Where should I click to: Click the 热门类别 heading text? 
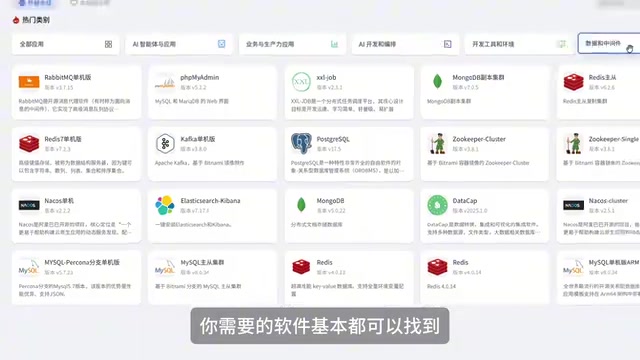(36, 20)
